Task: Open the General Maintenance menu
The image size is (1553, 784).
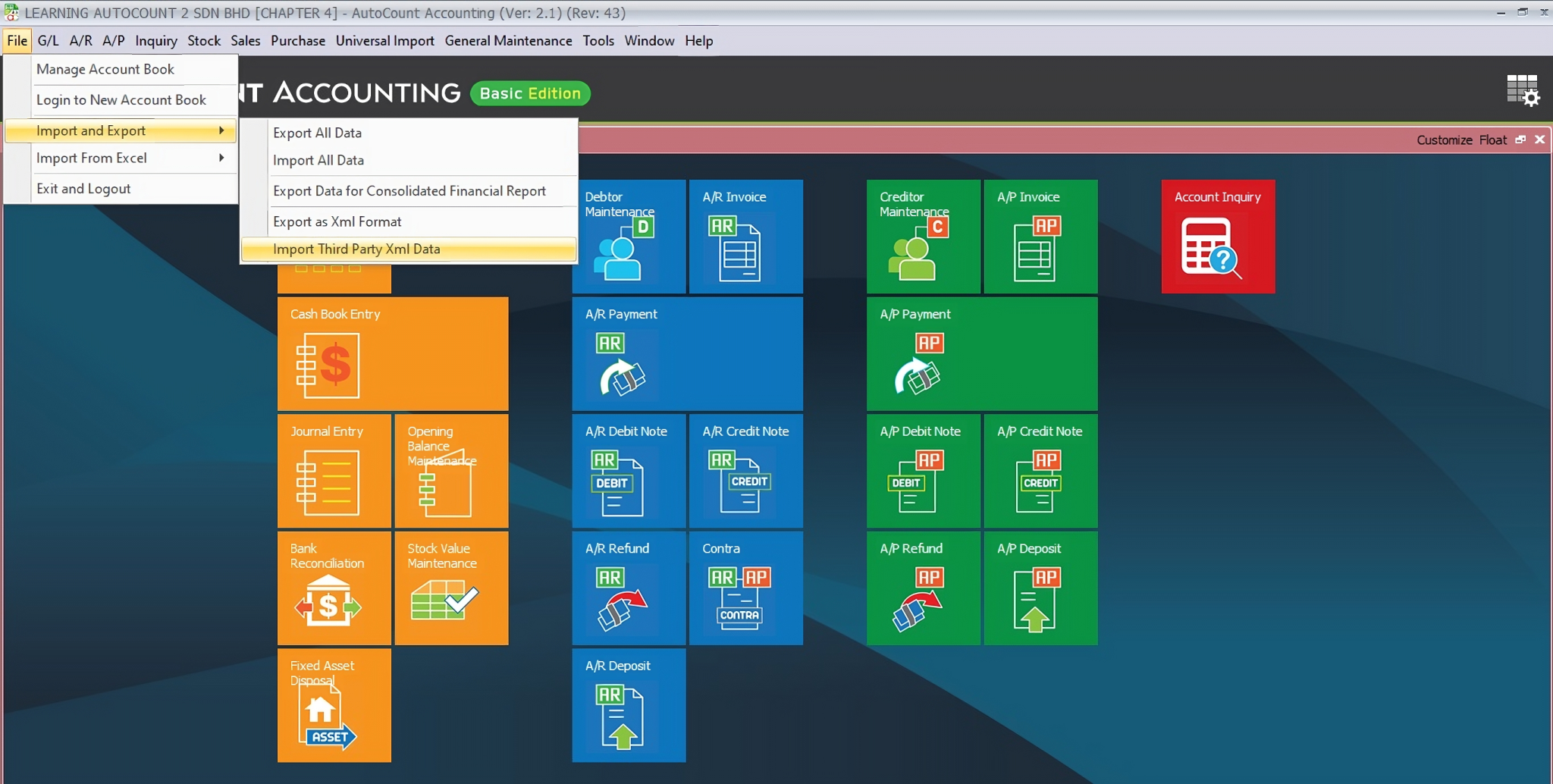Action: click(x=509, y=41)
